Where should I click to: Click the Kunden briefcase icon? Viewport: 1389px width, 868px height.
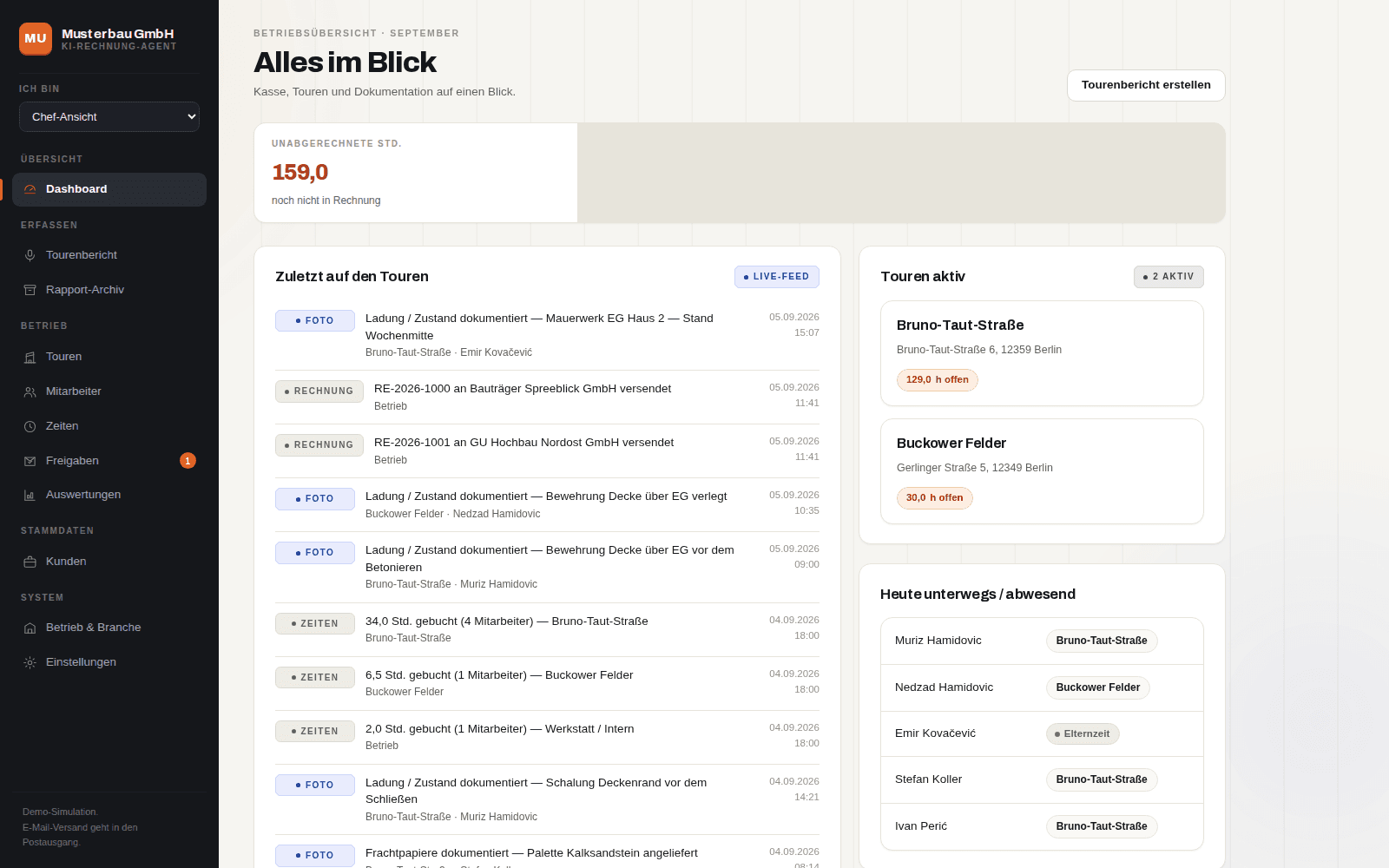click(x=30, y=562)
